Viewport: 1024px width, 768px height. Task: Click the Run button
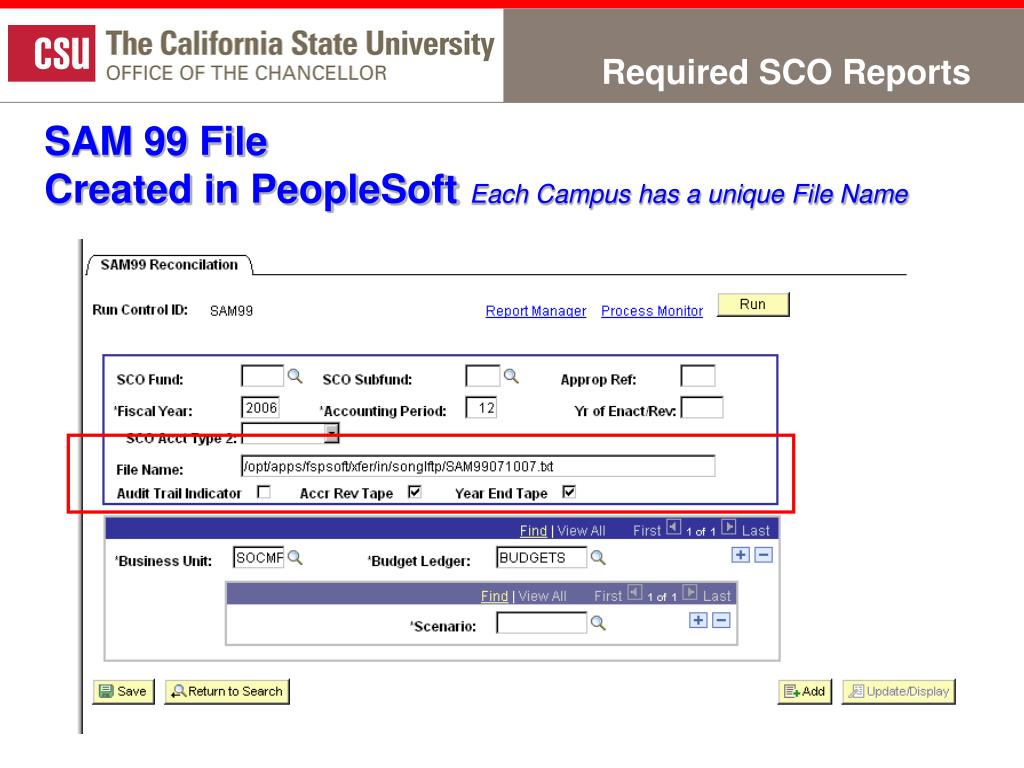click(753, 304)
